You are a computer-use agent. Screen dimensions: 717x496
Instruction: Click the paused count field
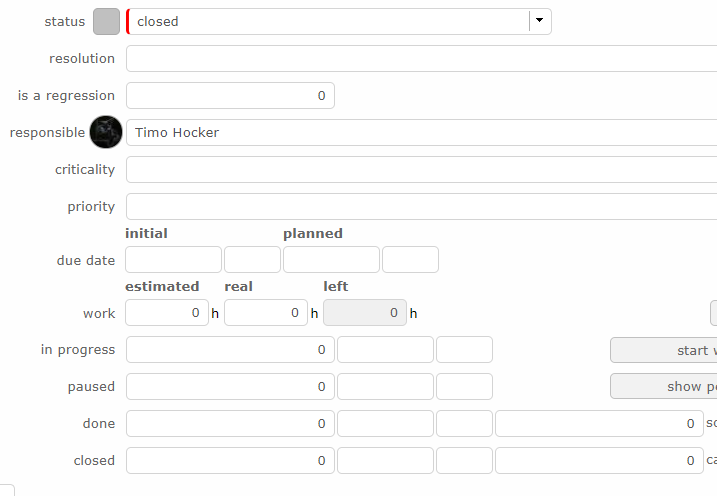pos(230,387)
